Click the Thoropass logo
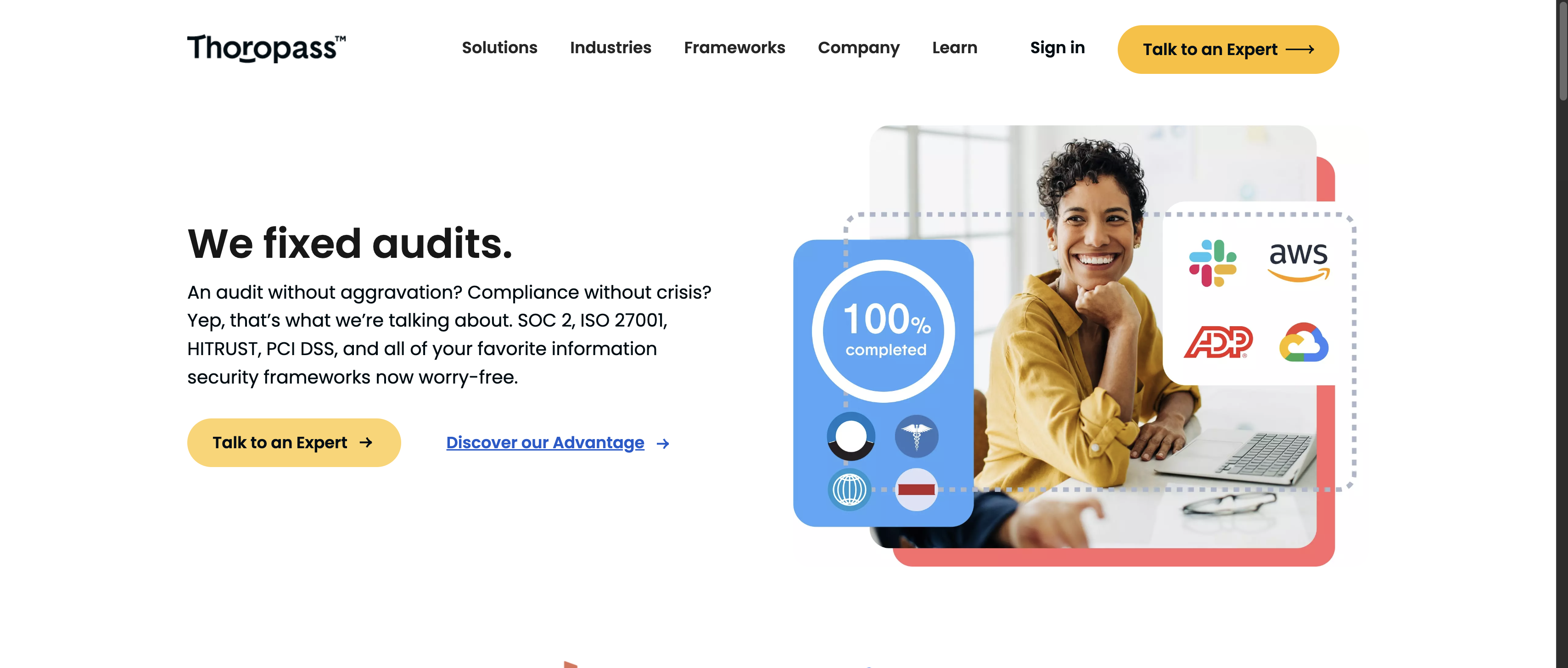Image resolution: width=1568 pixels, height=668 pixels. pos(267,48)
